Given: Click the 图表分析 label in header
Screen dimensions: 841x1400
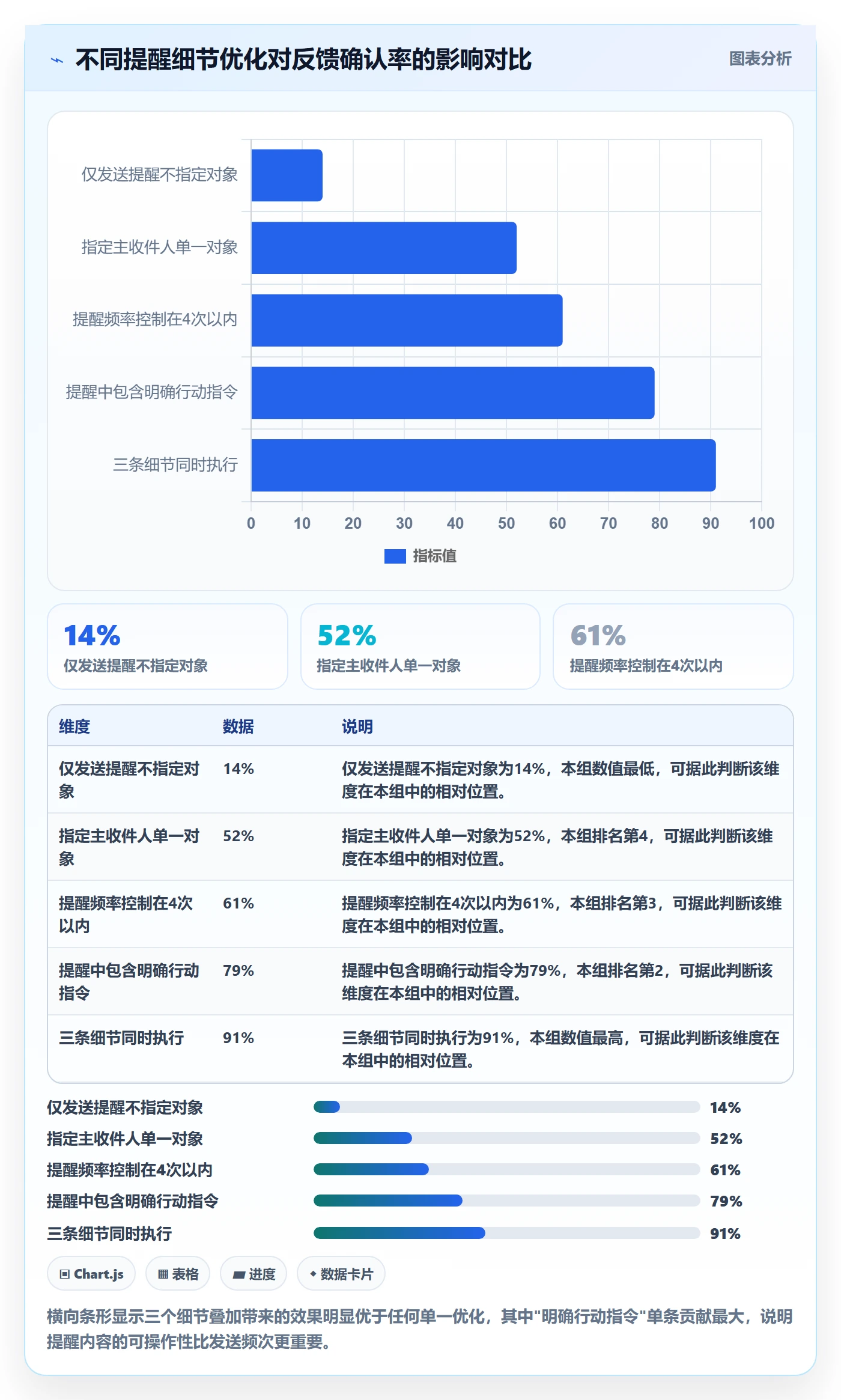Looking at the screenshot, I should click(x=760, y=58).
